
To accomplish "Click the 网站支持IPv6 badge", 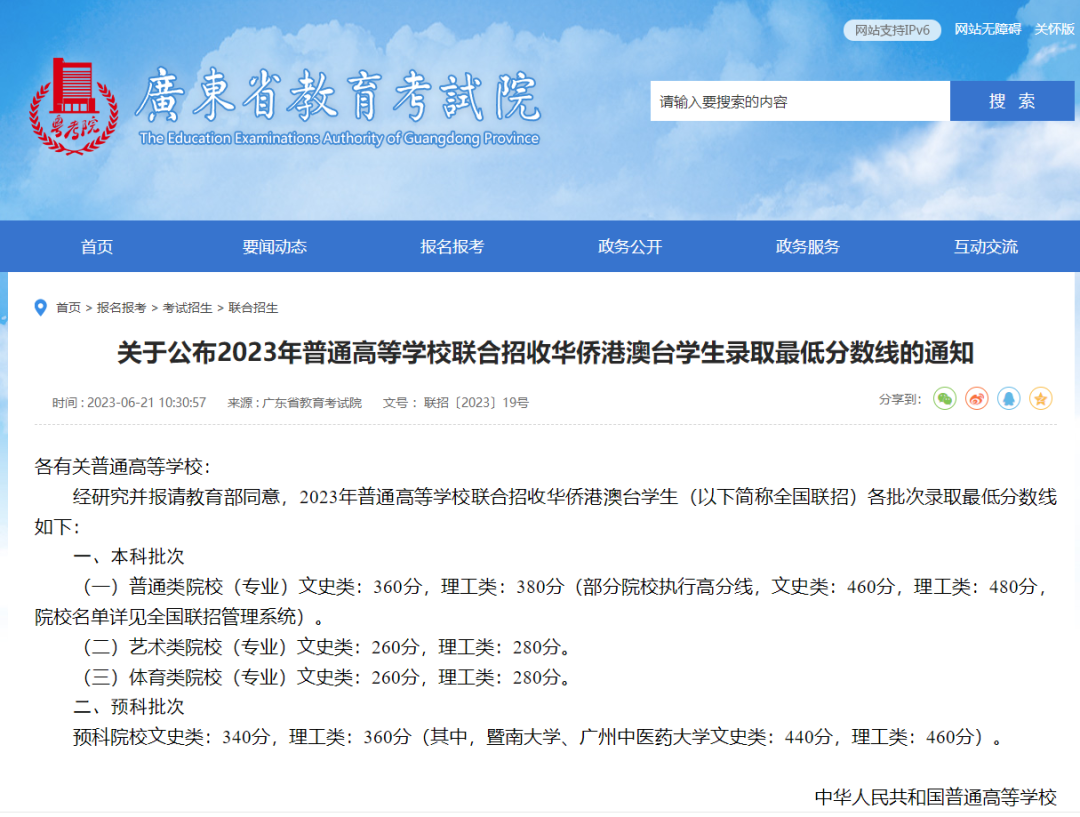I will click(892, 30).
